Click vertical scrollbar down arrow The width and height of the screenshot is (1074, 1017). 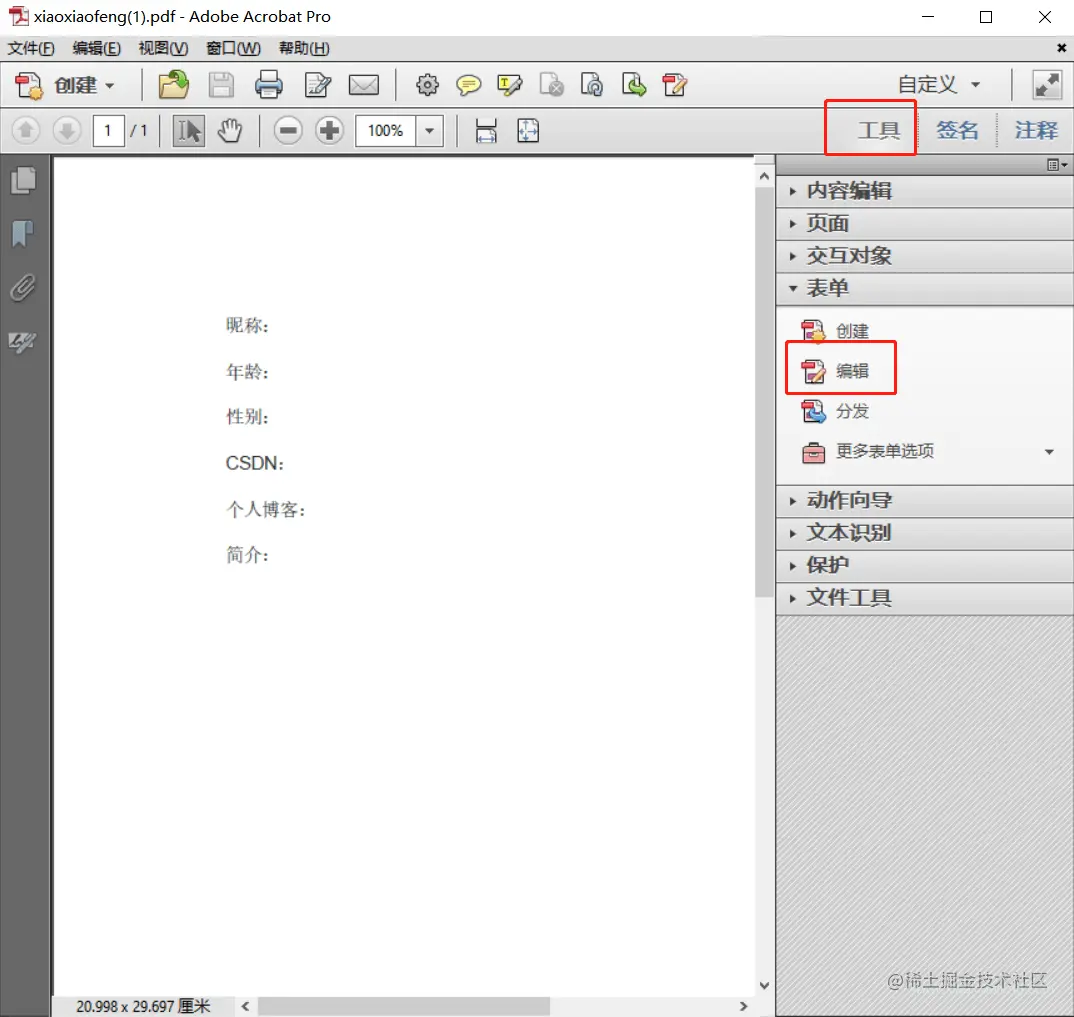coord(764,985)
